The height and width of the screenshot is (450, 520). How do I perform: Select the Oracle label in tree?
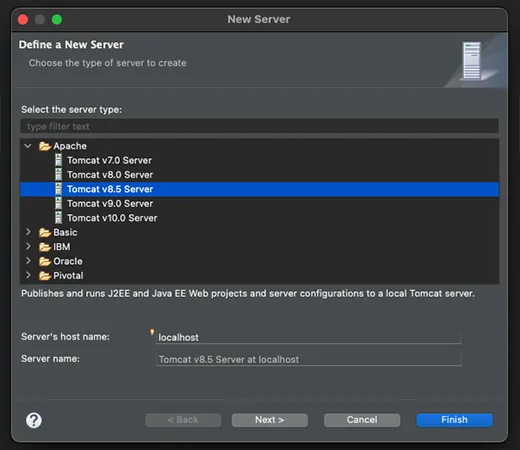point(68,261)
